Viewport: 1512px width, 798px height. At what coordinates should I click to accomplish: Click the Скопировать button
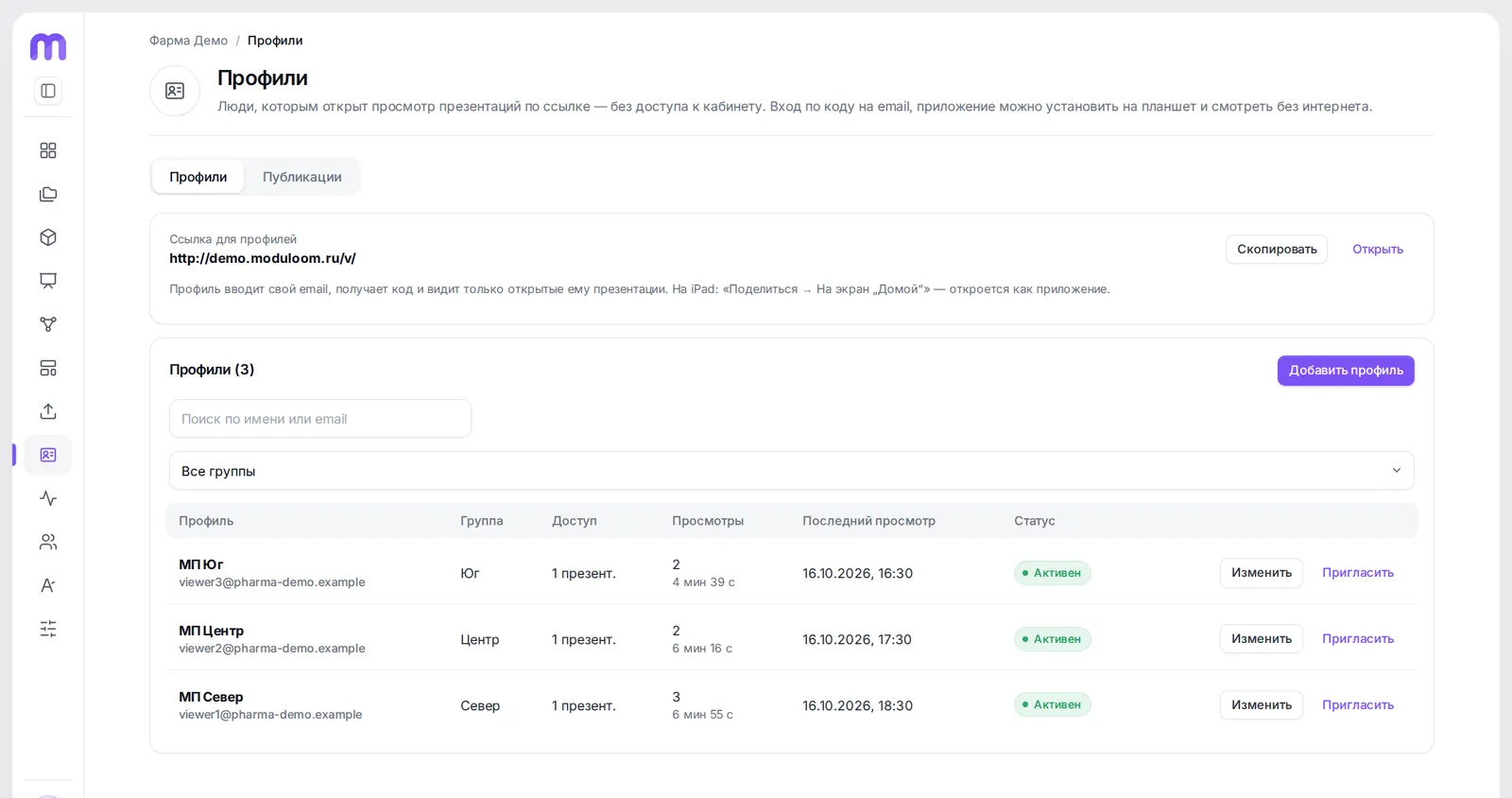pos(1277,250)
